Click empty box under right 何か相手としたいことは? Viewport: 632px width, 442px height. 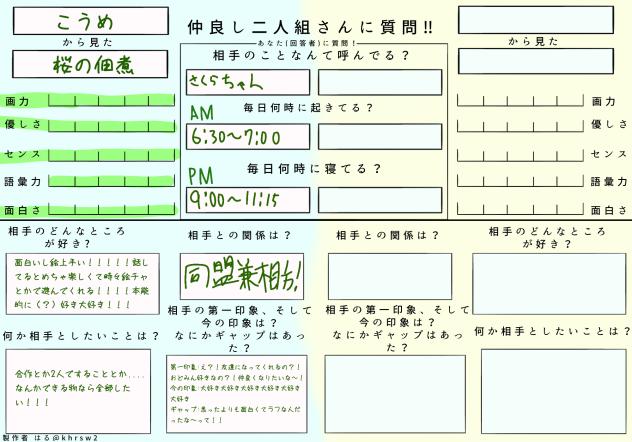[554, 391]
